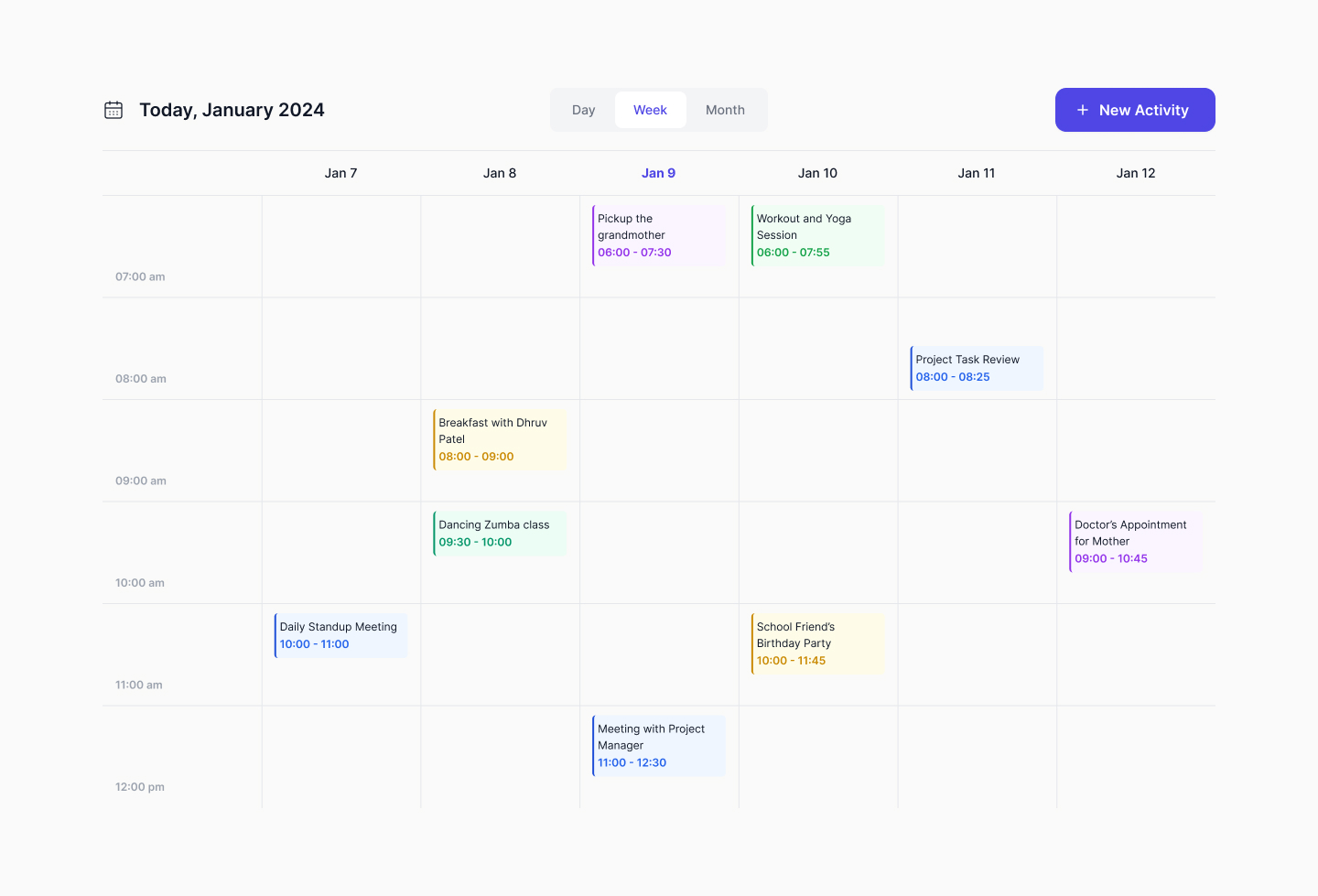Image resolution: width=1318 pixels, height=896 pixels.
Task: Select the Daily Standup Meeting event
Action: [340, 635]
